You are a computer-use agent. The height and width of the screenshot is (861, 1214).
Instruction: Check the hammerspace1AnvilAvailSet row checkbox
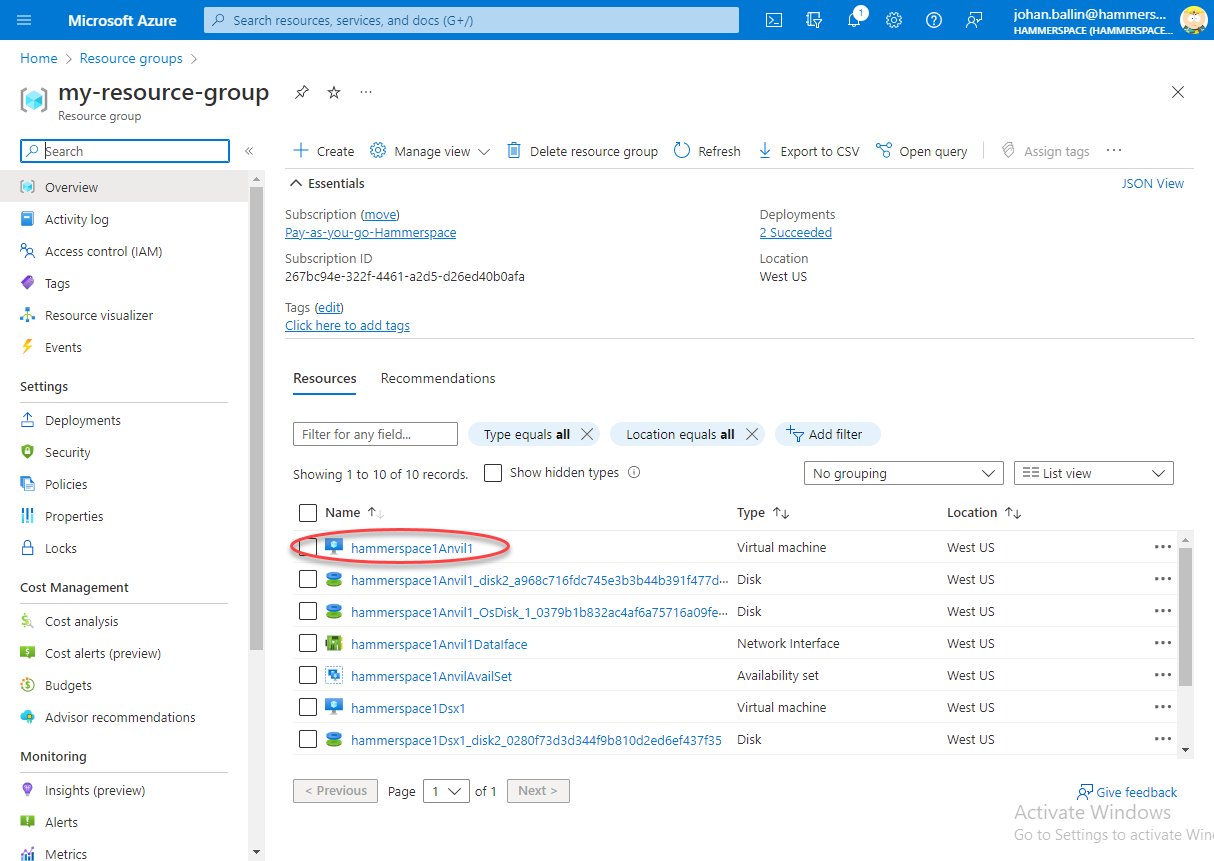pyautogui.click(x=308, y=675)
